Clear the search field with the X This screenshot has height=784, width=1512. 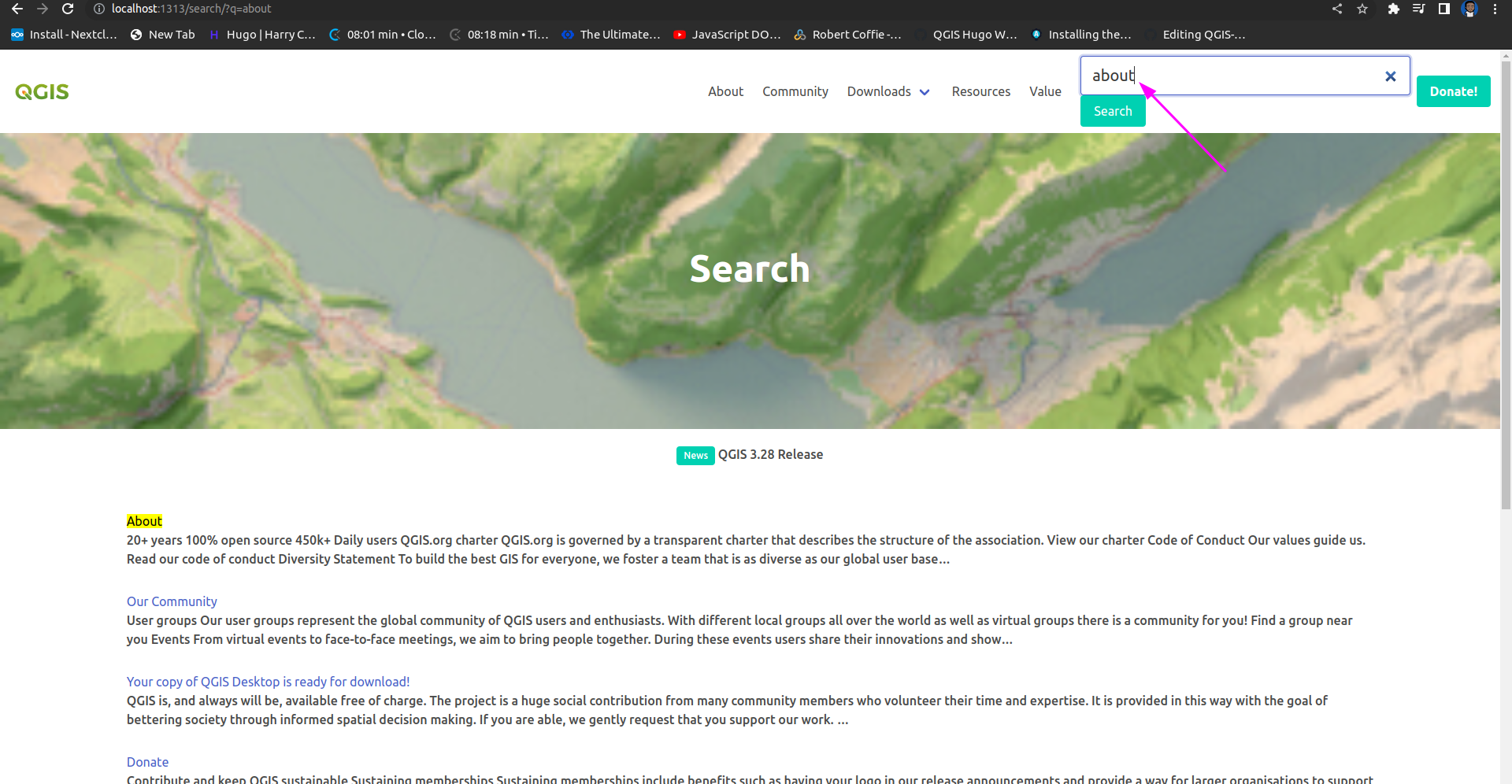tap(1390, 76)
